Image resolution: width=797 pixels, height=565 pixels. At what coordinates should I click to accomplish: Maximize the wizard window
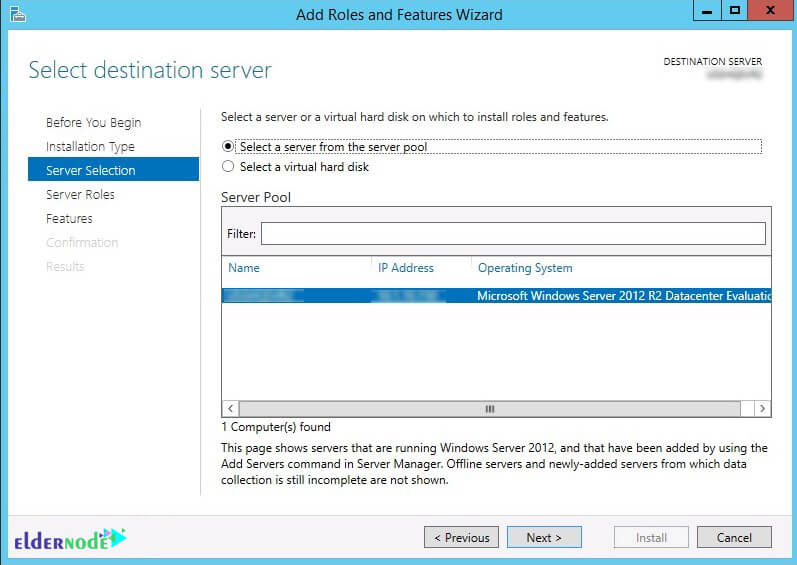tap(734, 11)
